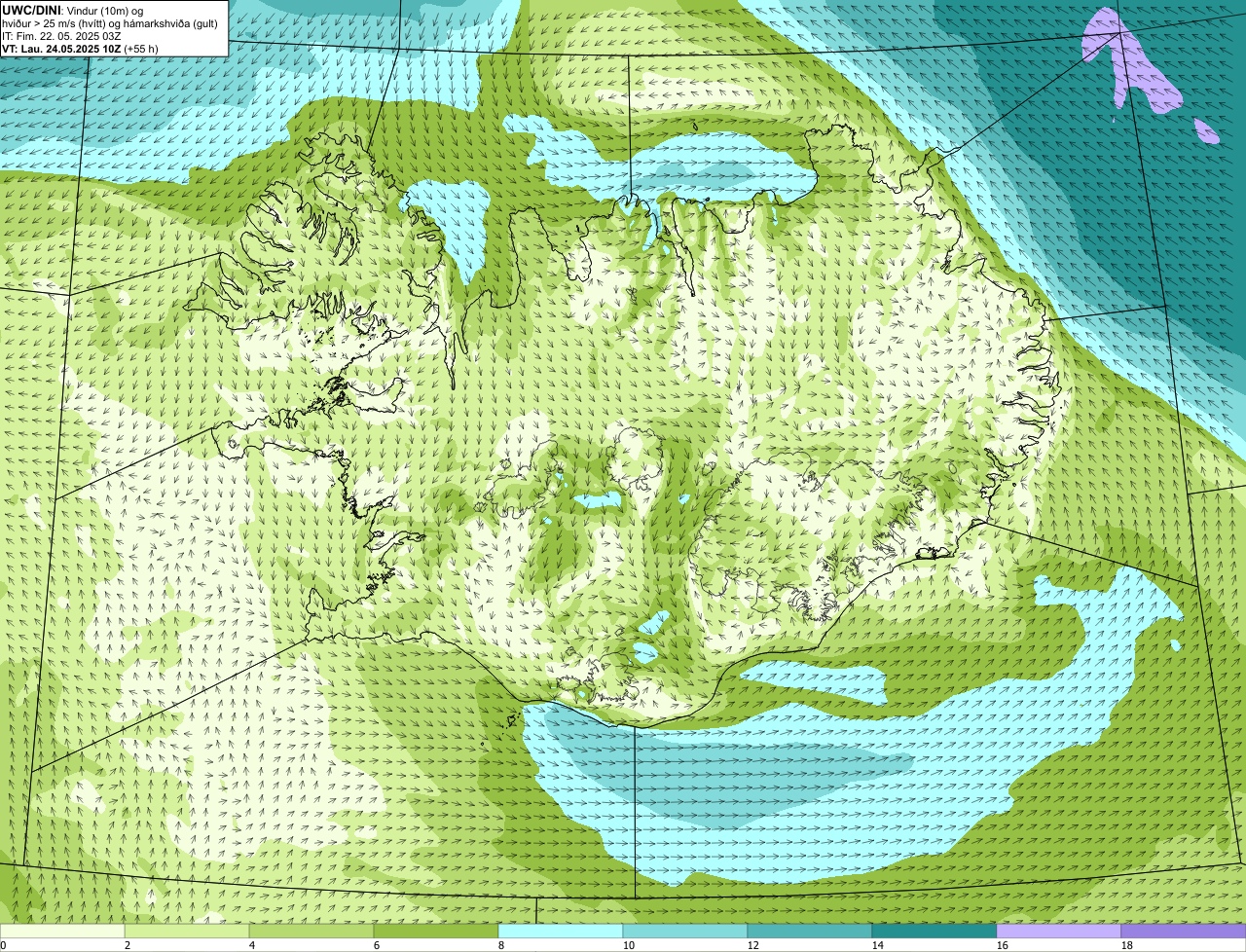Image resolution: width=1246 pixels, height=952 pixels.
Task: Pick the 4–6 m/s green scale swatch
Action: tap(311, 932)
